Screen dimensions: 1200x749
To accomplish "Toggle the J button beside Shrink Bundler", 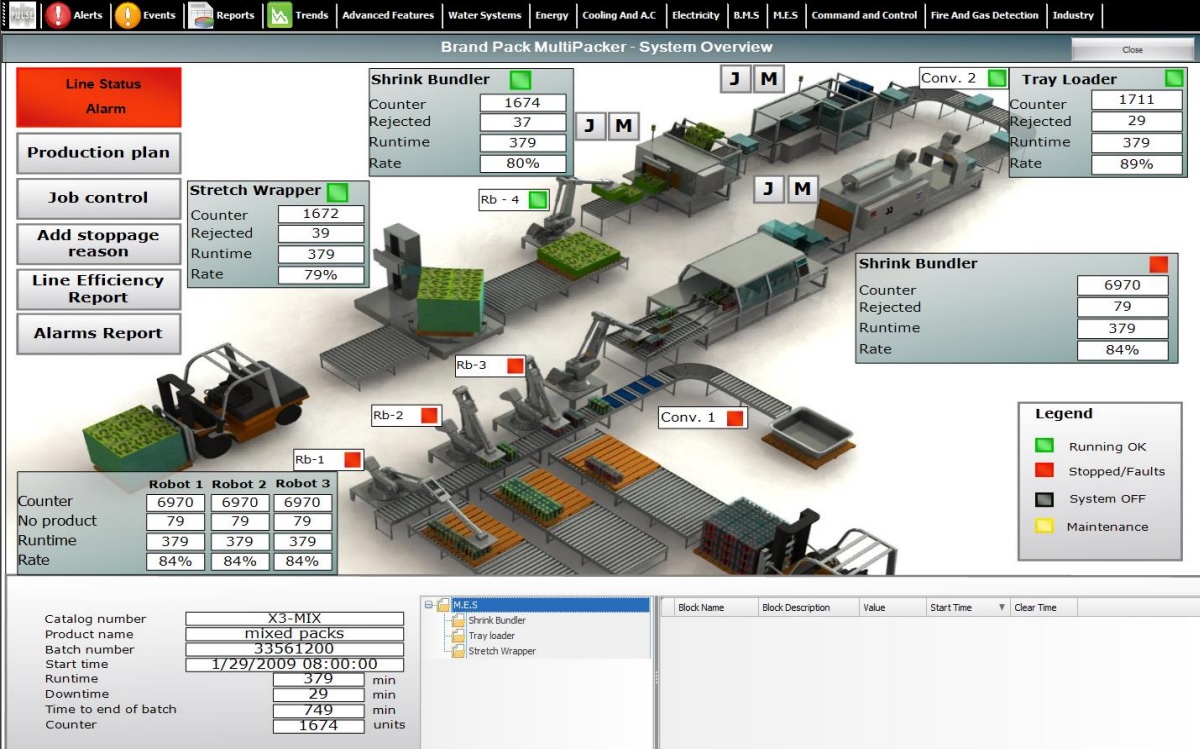I will 590,125.
